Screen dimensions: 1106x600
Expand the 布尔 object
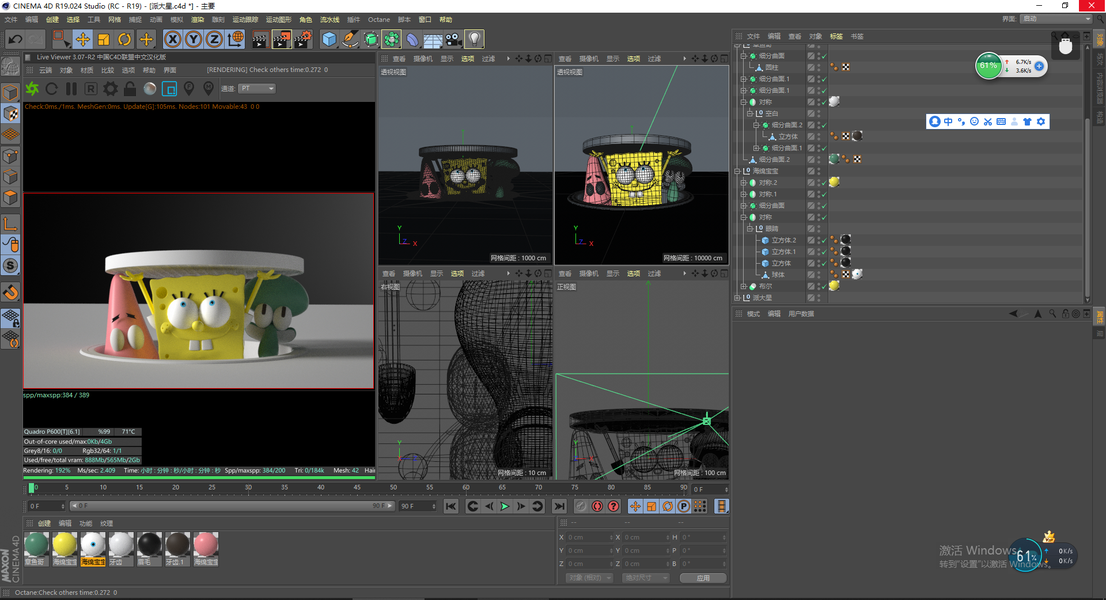tap(743, 286)
